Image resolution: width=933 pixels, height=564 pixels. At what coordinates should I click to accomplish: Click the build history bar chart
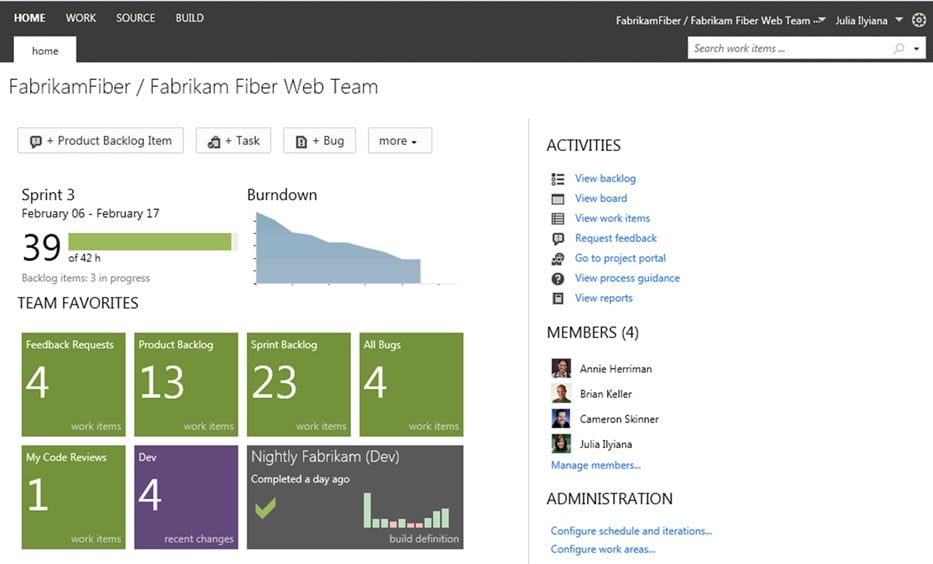pos(406,510)
